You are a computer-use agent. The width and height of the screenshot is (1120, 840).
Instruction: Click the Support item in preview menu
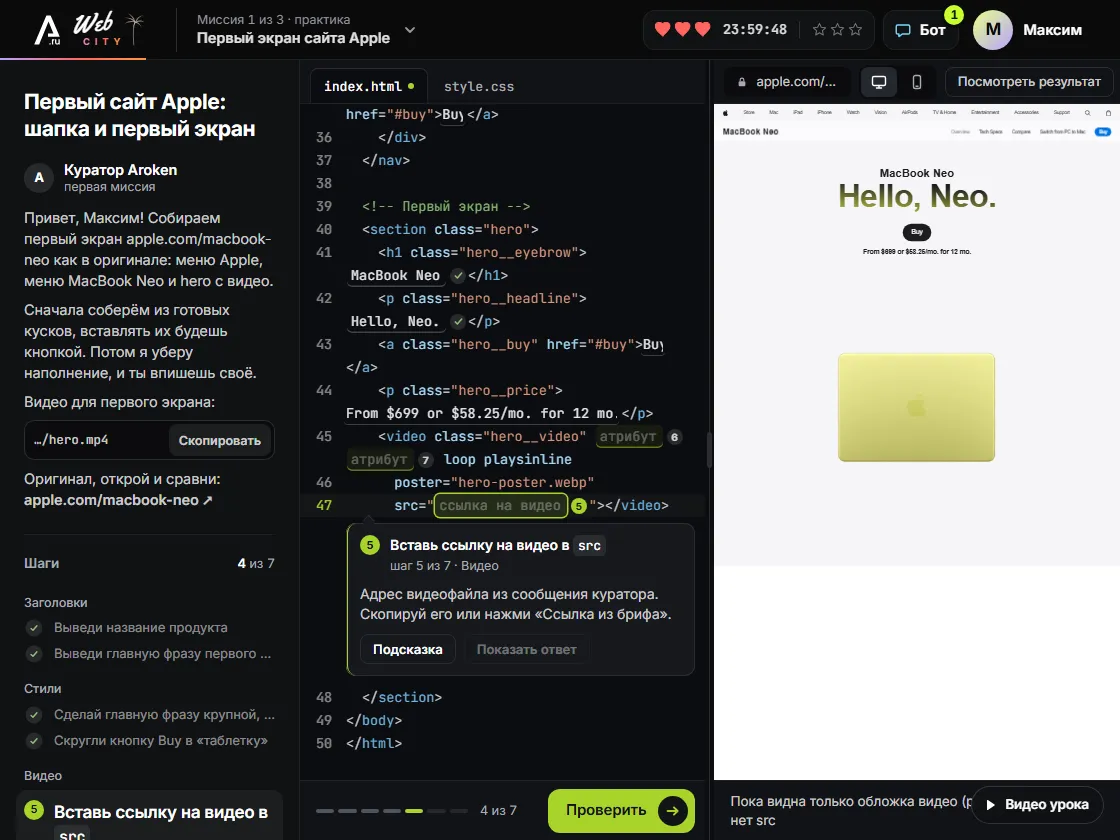(1061, 113)
